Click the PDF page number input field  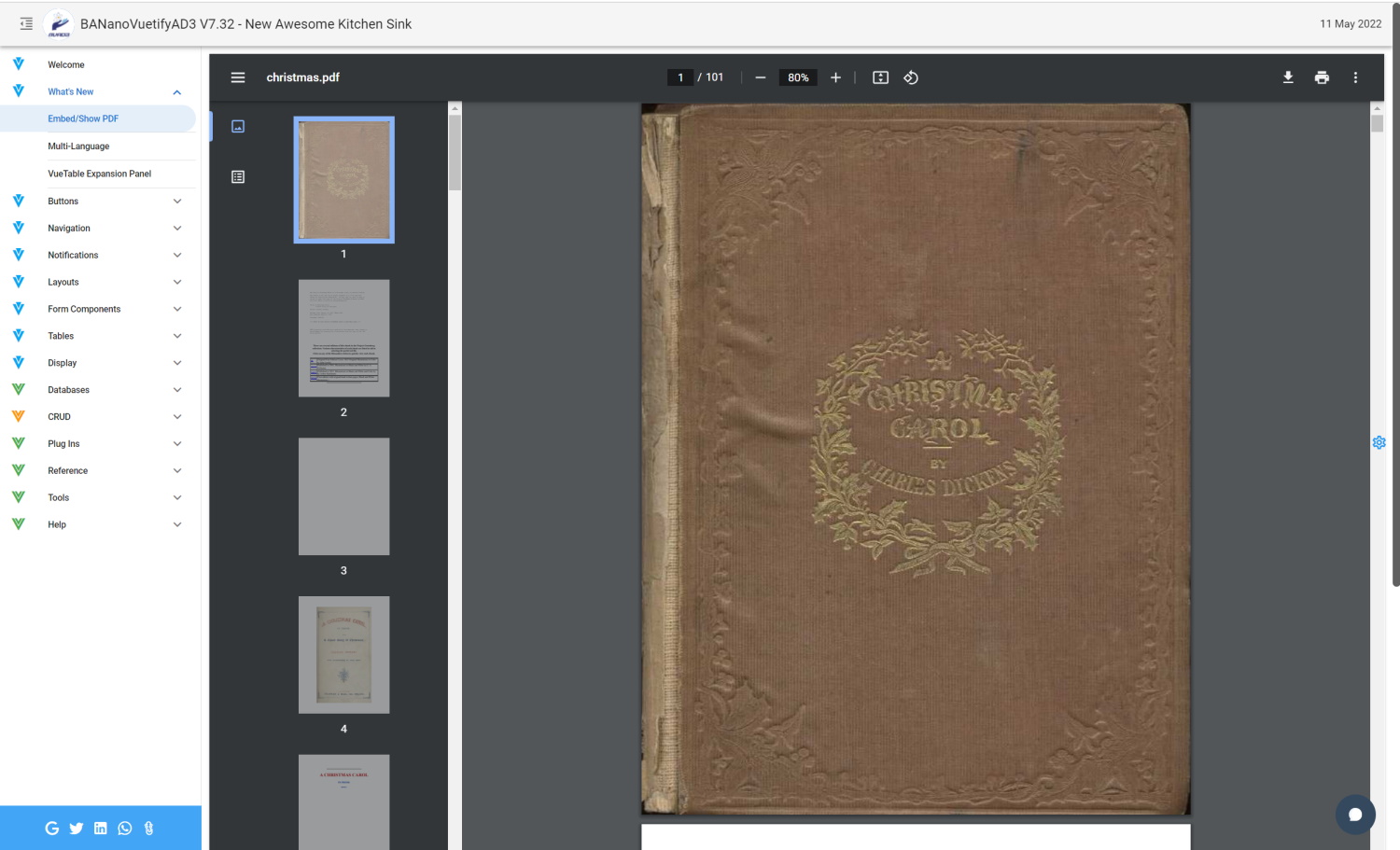680,77
